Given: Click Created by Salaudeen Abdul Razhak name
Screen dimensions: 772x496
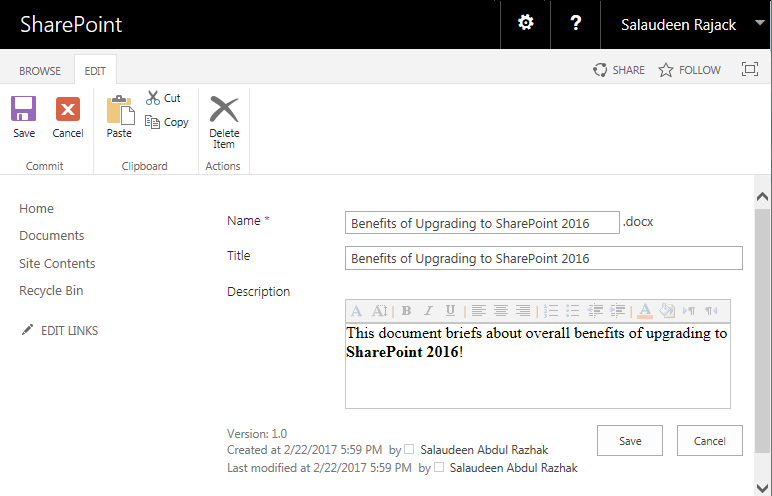Looking at the screenshot, I should coord(484,450).
